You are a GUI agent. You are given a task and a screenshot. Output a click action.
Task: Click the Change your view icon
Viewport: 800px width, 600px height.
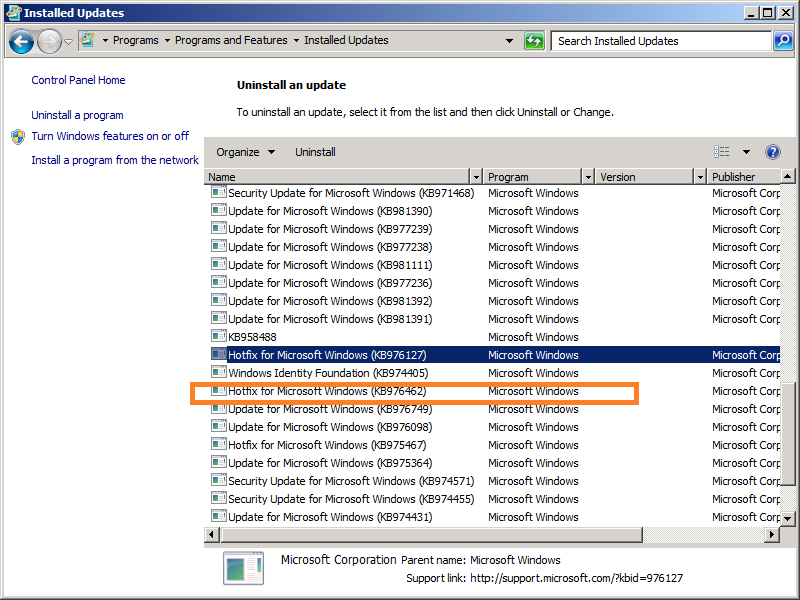click(721, 152)
